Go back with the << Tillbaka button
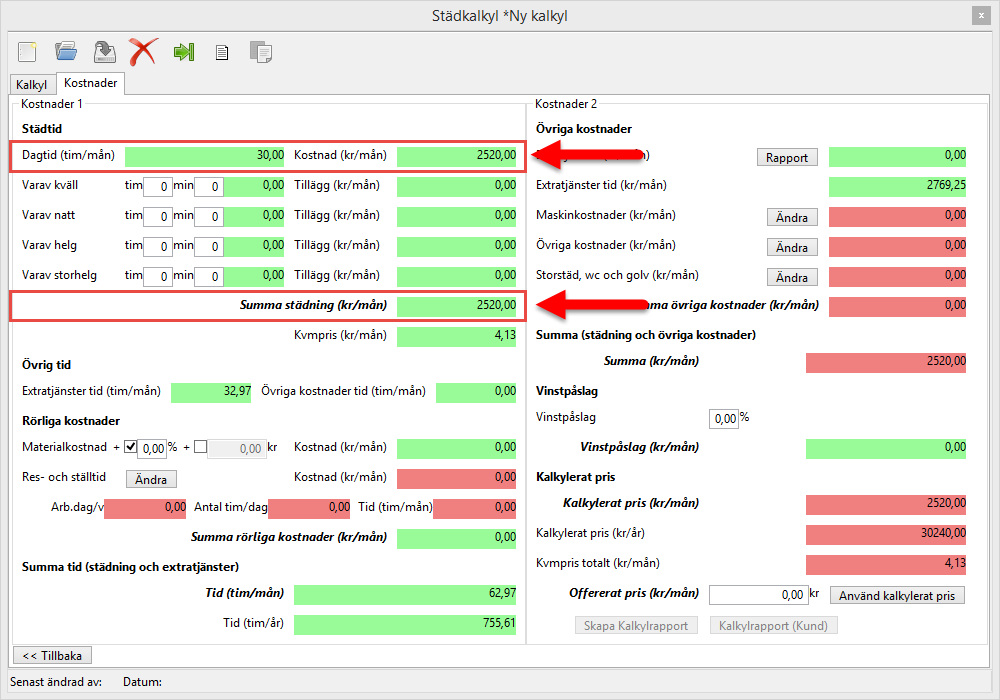The height and width of the screenshot is (700, 1000). tap(51, 655)
